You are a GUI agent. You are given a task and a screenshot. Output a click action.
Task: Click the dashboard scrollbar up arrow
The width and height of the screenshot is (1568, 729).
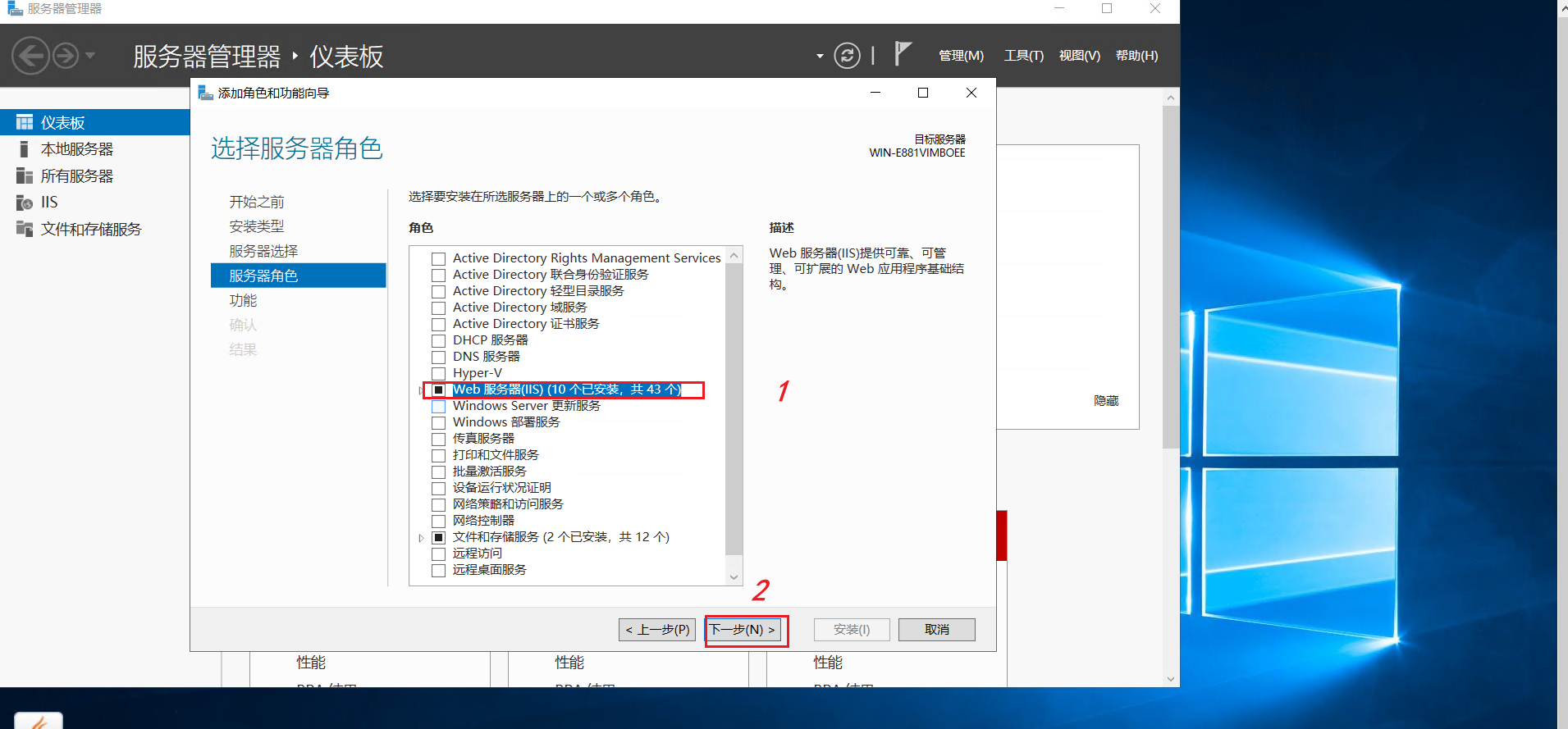click(x=1171, y=98)
